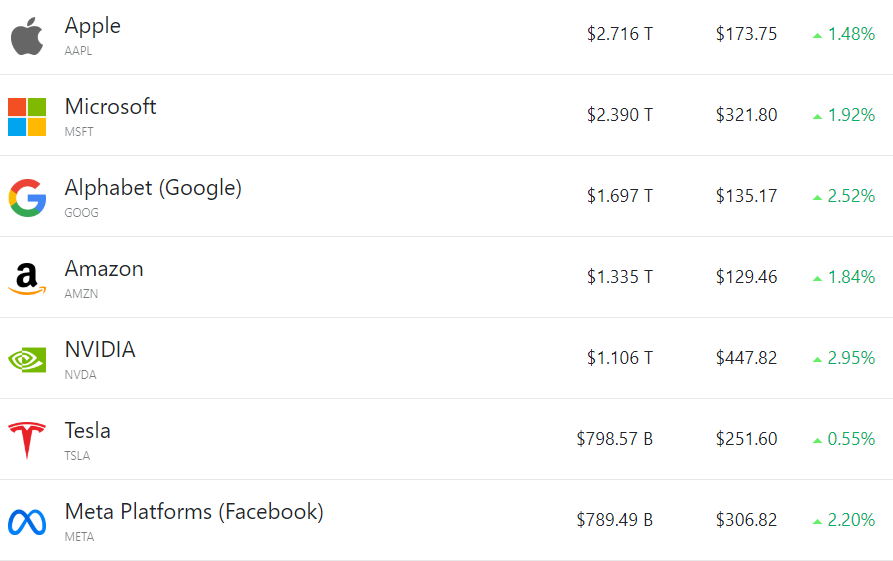The image size is (893, 561).
Task: Open the Amazon company link
Action: coord(104,269)
